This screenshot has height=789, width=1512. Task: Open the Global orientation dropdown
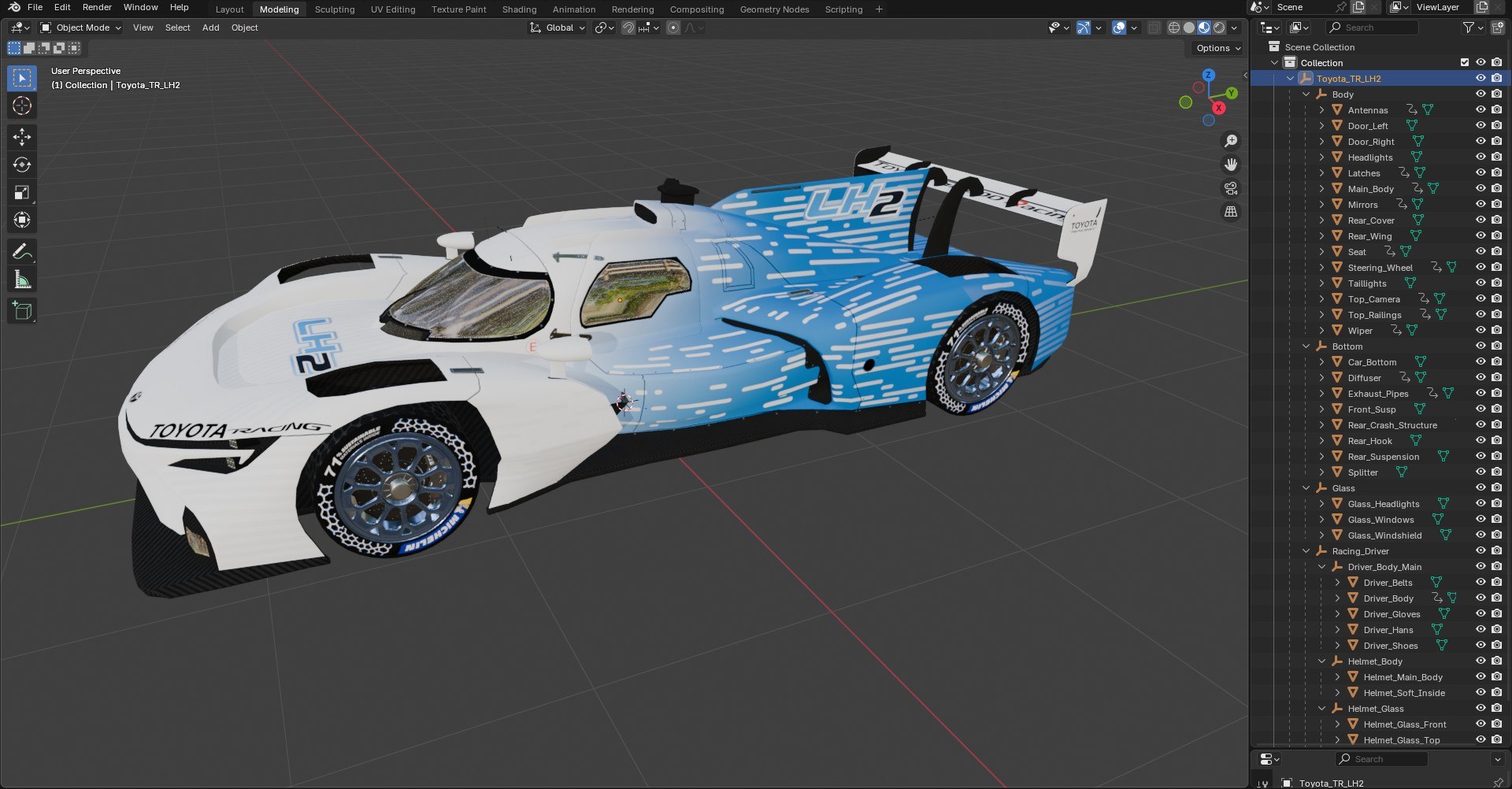[557, 28]
